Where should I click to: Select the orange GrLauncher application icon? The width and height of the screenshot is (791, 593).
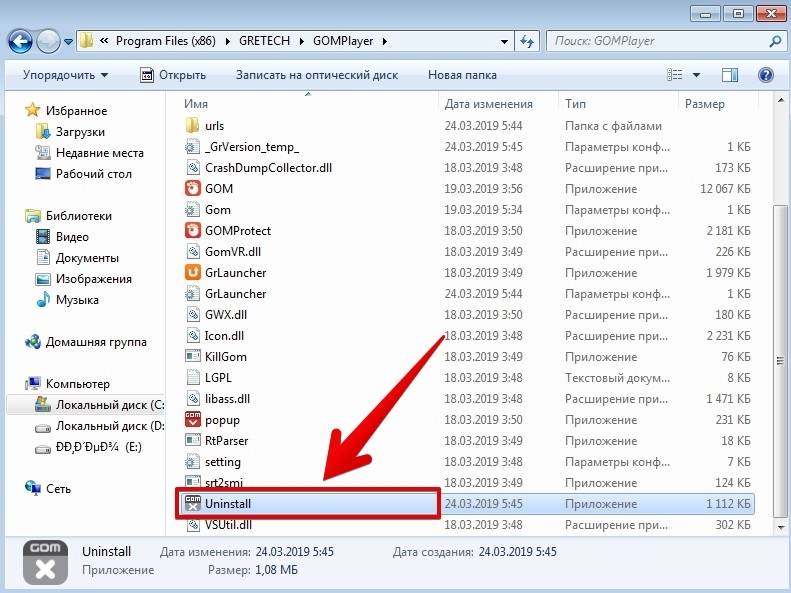click(192, 273)
